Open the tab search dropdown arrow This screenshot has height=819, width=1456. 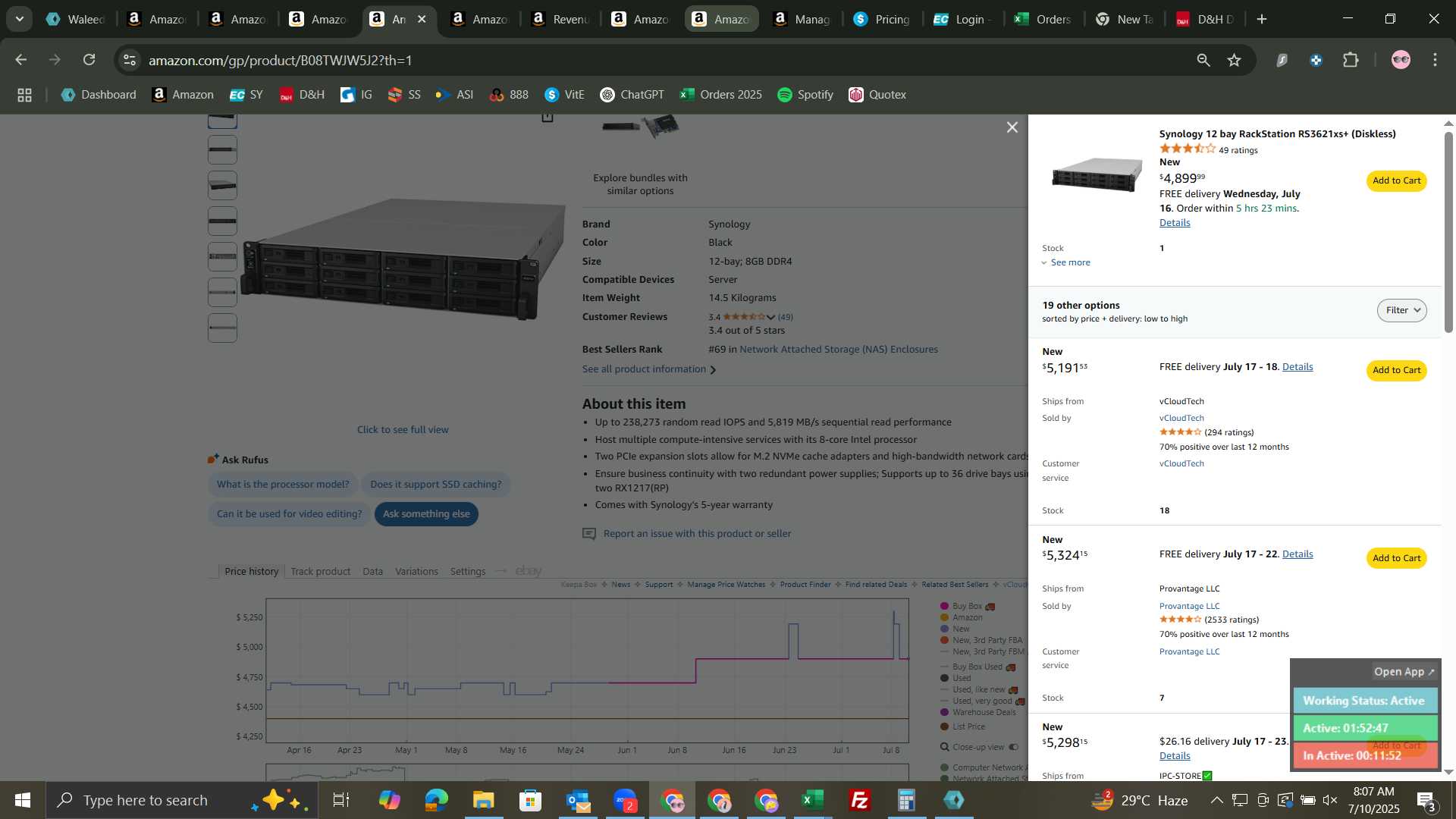point(20,19)
